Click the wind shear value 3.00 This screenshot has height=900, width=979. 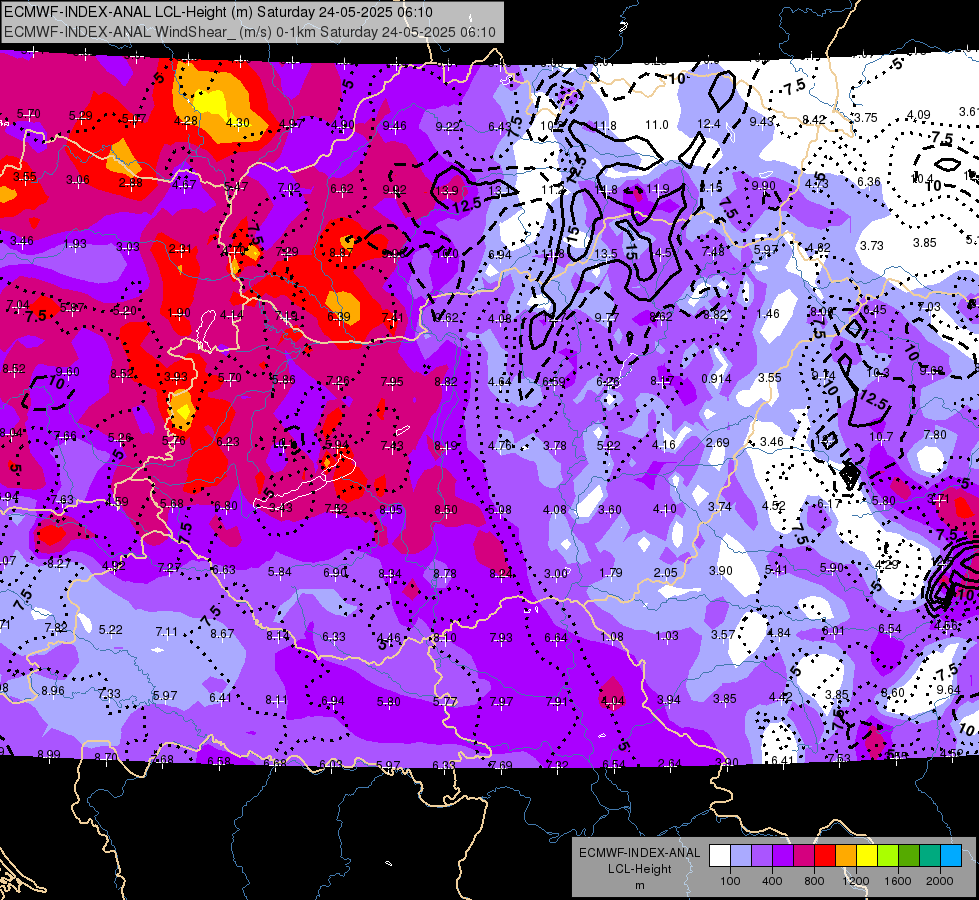click(x=556, y=573)
